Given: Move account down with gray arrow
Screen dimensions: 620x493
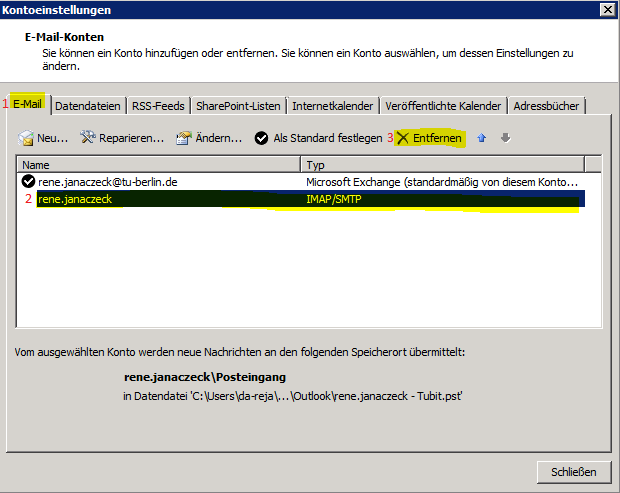Looking at the screenshot, I should click(505, 138).
